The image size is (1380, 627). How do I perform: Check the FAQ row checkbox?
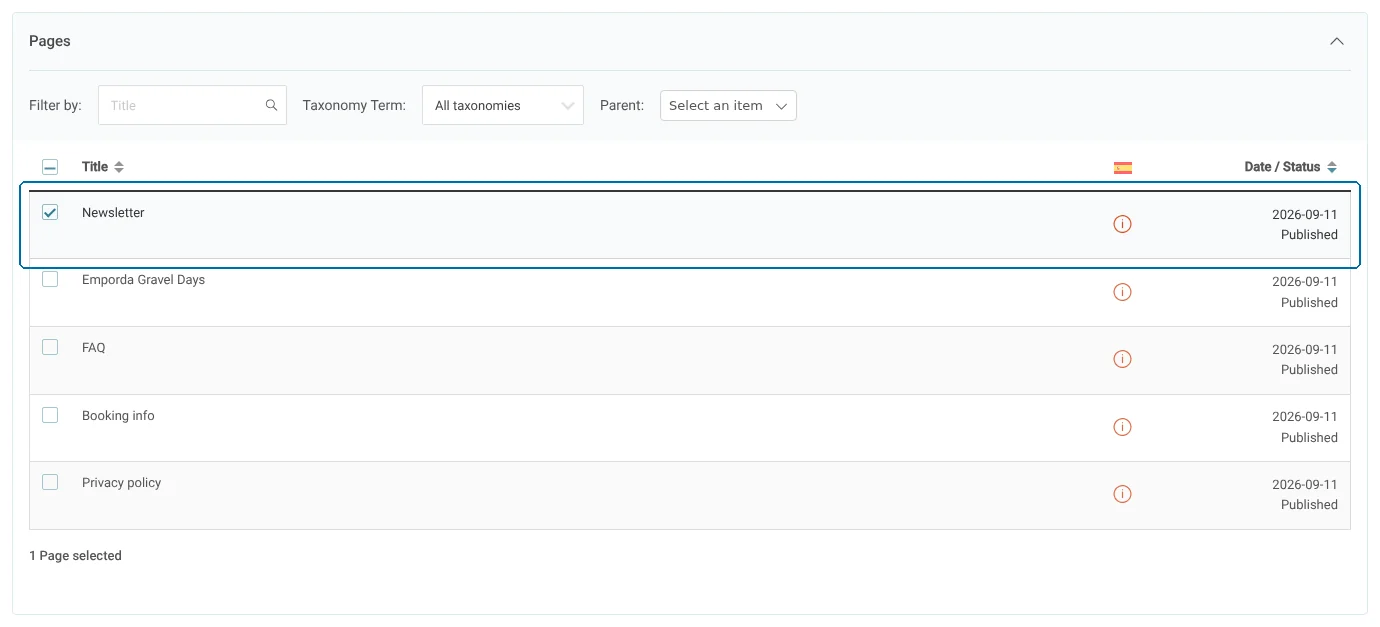coord(50,347)
